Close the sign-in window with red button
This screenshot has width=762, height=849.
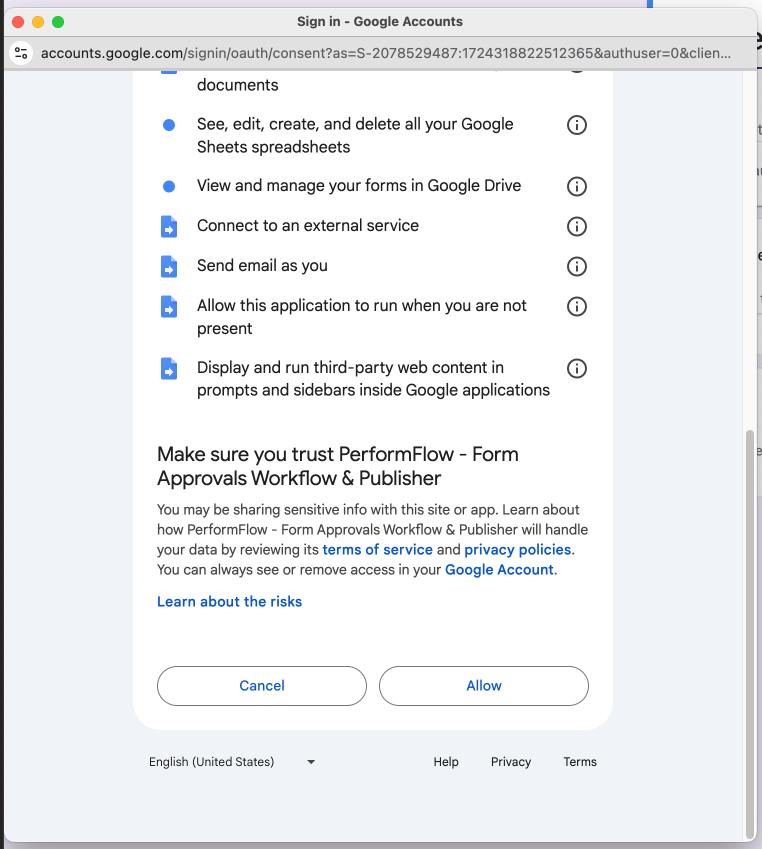[18, 22]
